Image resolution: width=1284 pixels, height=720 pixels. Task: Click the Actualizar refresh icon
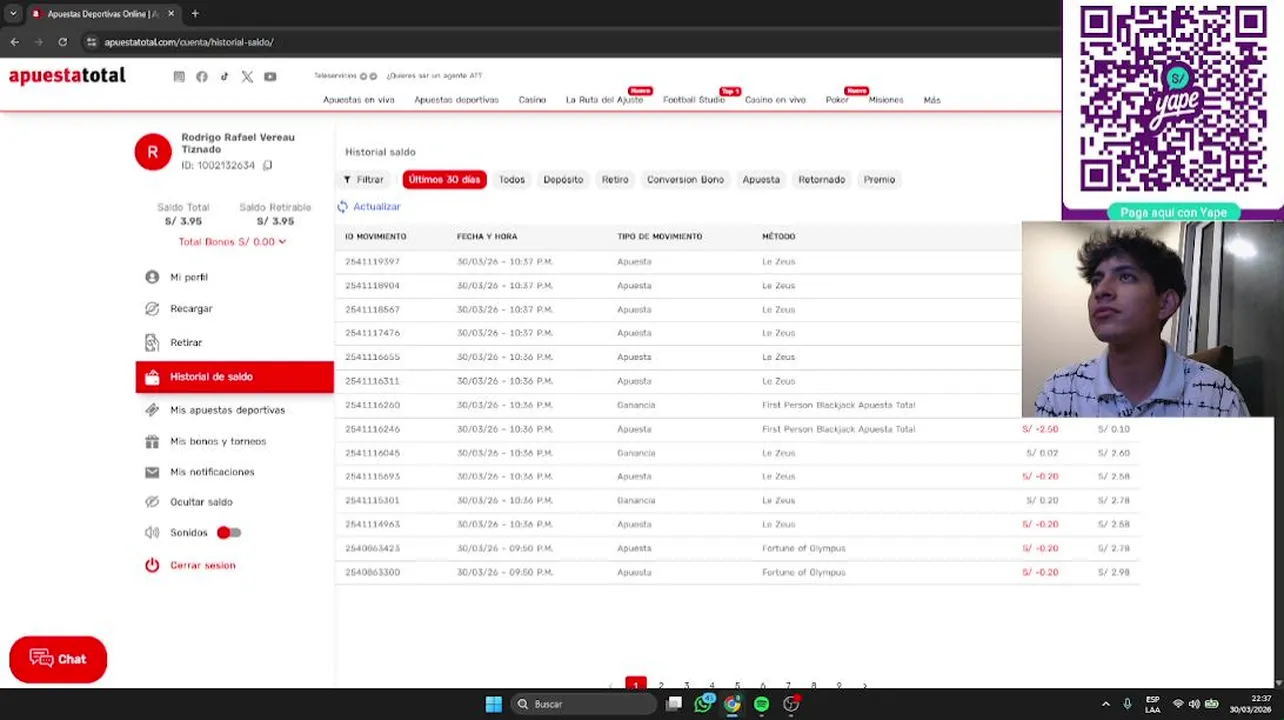[x=342, y=207]
